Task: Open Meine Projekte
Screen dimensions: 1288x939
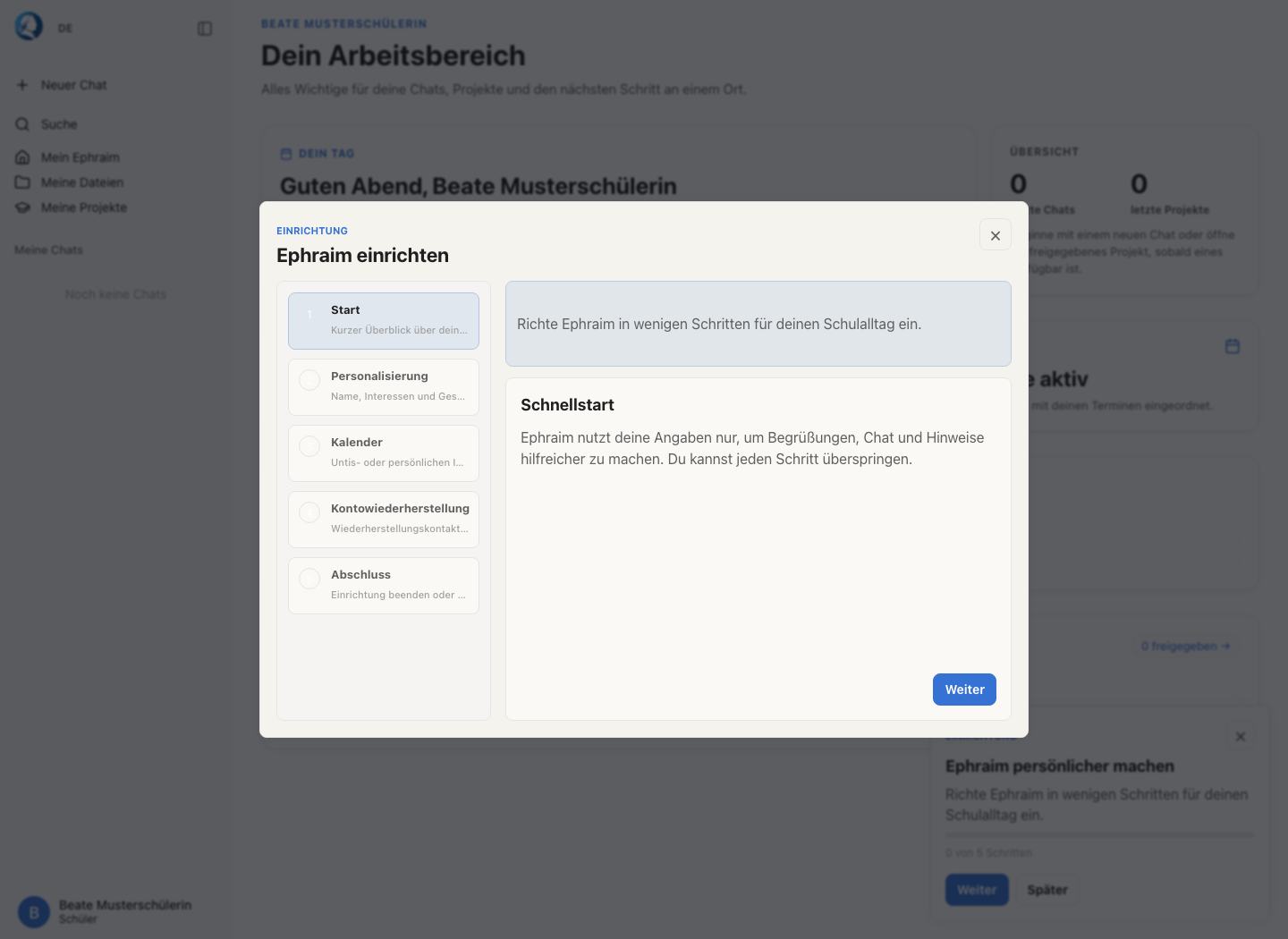Action: (x=84, y=207)
